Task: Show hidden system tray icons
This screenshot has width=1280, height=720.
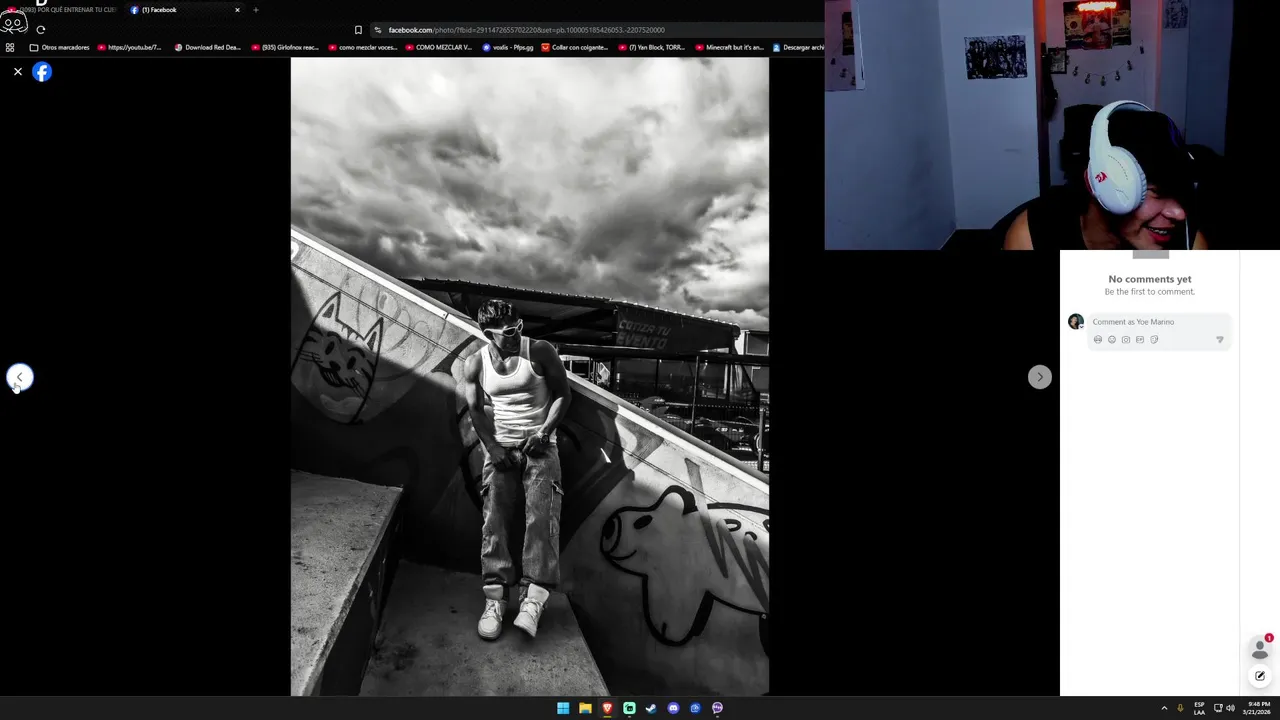Action: point(1164,708)
